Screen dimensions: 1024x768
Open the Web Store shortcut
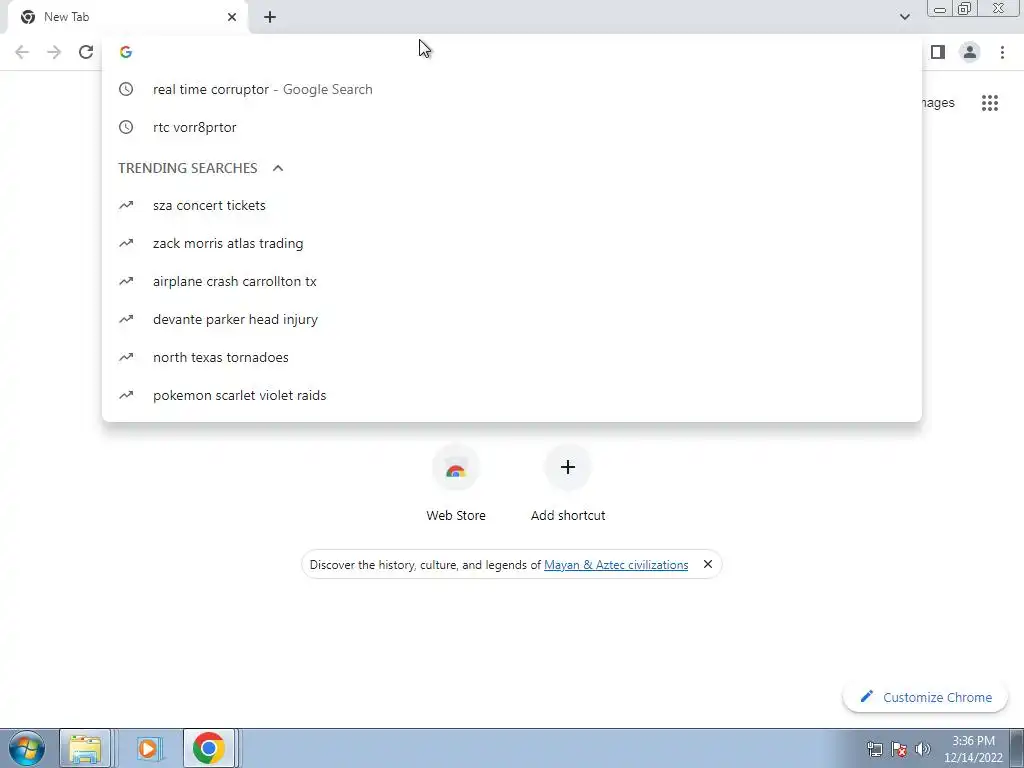(x=456, y=485)
